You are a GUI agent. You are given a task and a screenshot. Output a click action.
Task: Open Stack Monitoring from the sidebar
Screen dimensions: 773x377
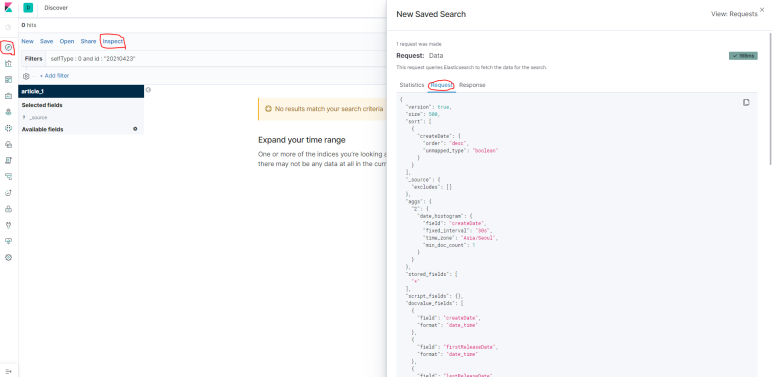pos(8,241)
